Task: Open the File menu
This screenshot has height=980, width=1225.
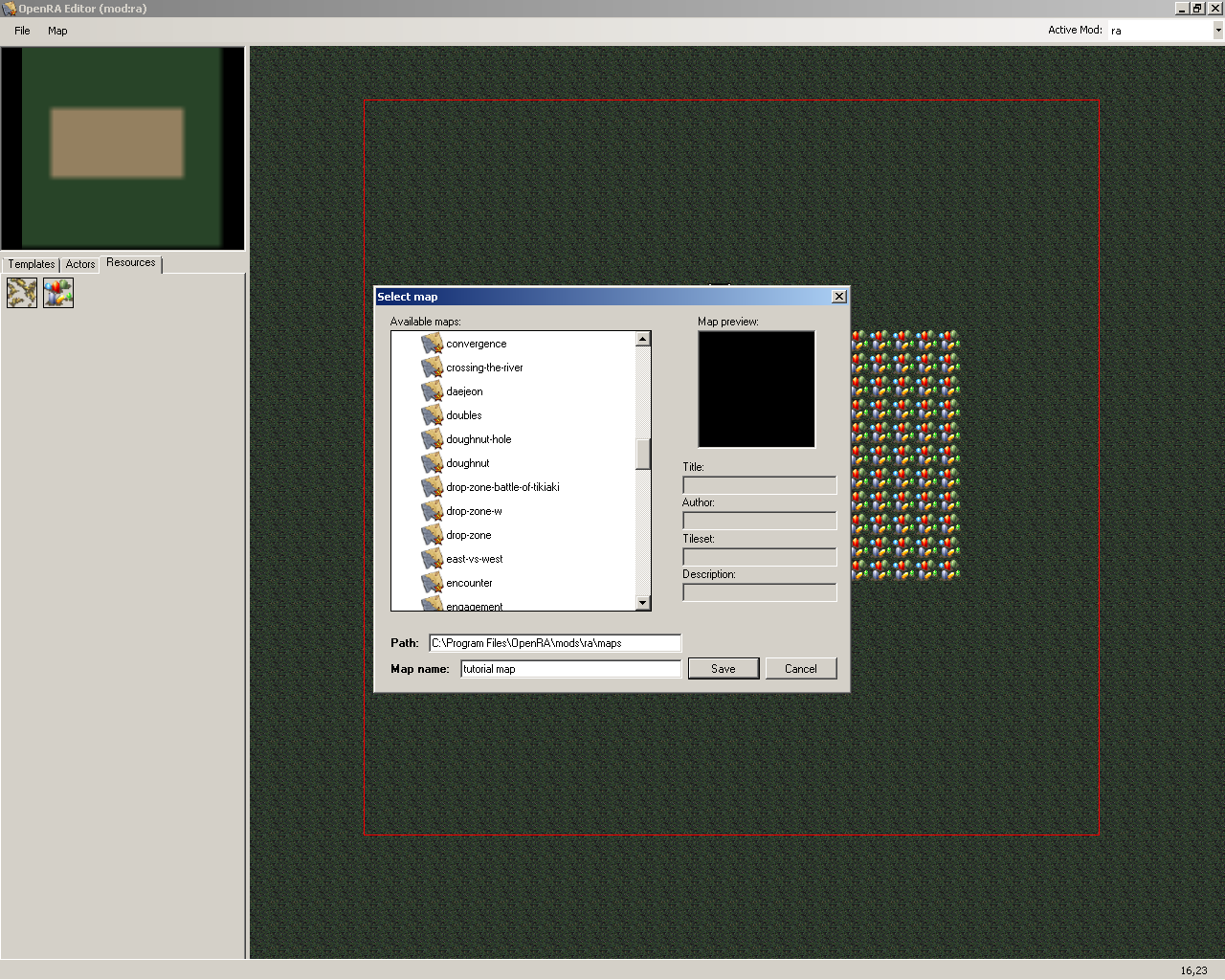Action: pyautogui.click(x=22, y=31)
